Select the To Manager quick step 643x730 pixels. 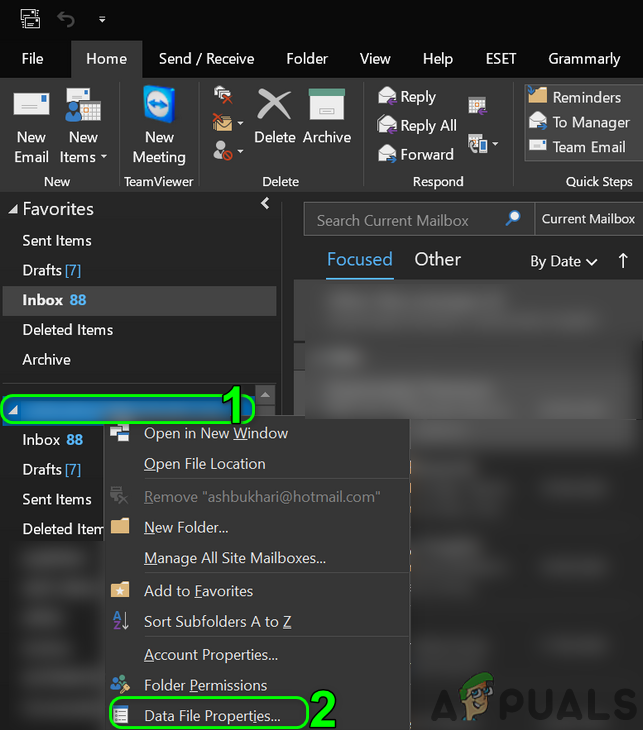click(x=579, y=122)
